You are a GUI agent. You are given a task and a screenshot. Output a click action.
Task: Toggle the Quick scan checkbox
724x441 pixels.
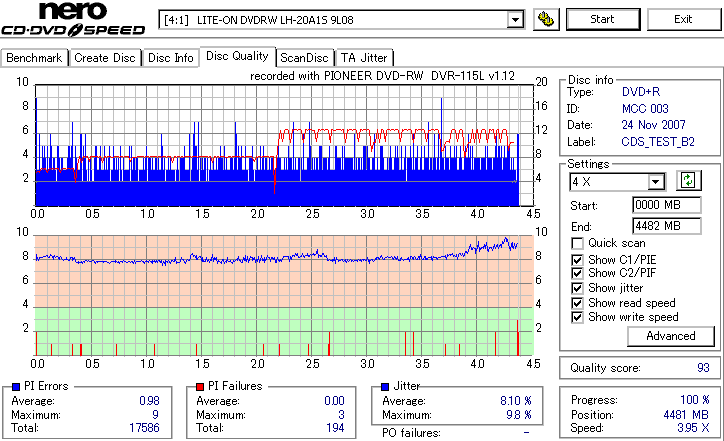point(577,243)
